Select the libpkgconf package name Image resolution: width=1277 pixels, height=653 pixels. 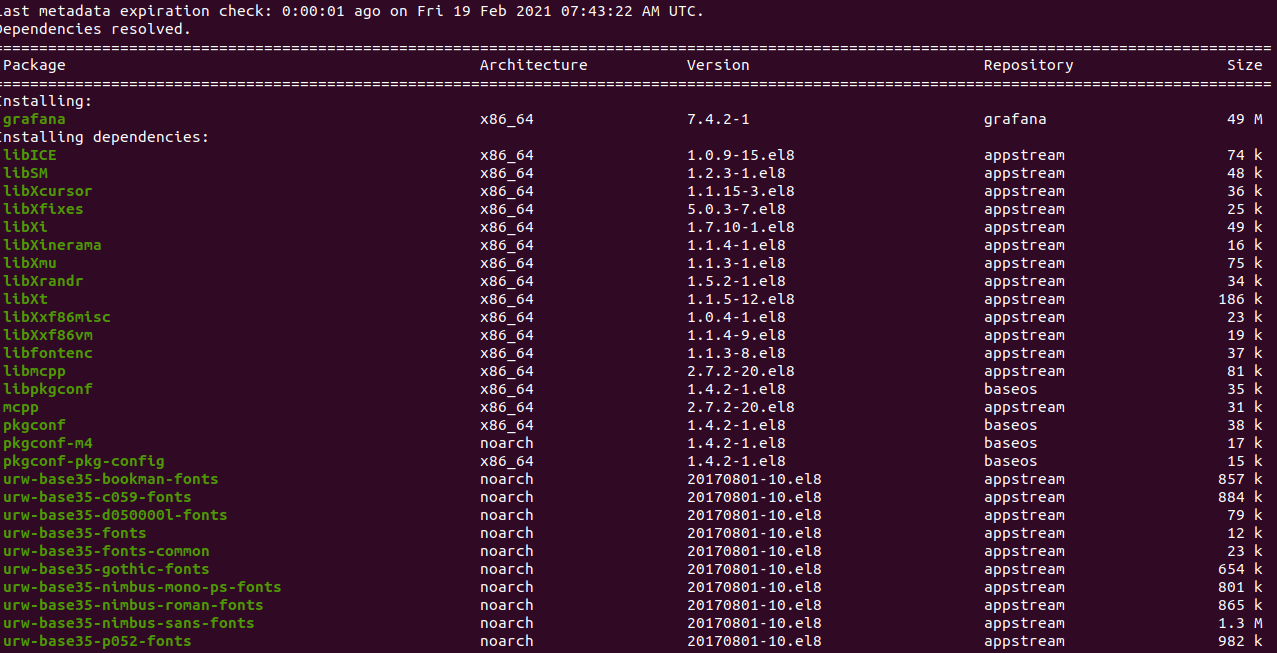coord(47,389)
